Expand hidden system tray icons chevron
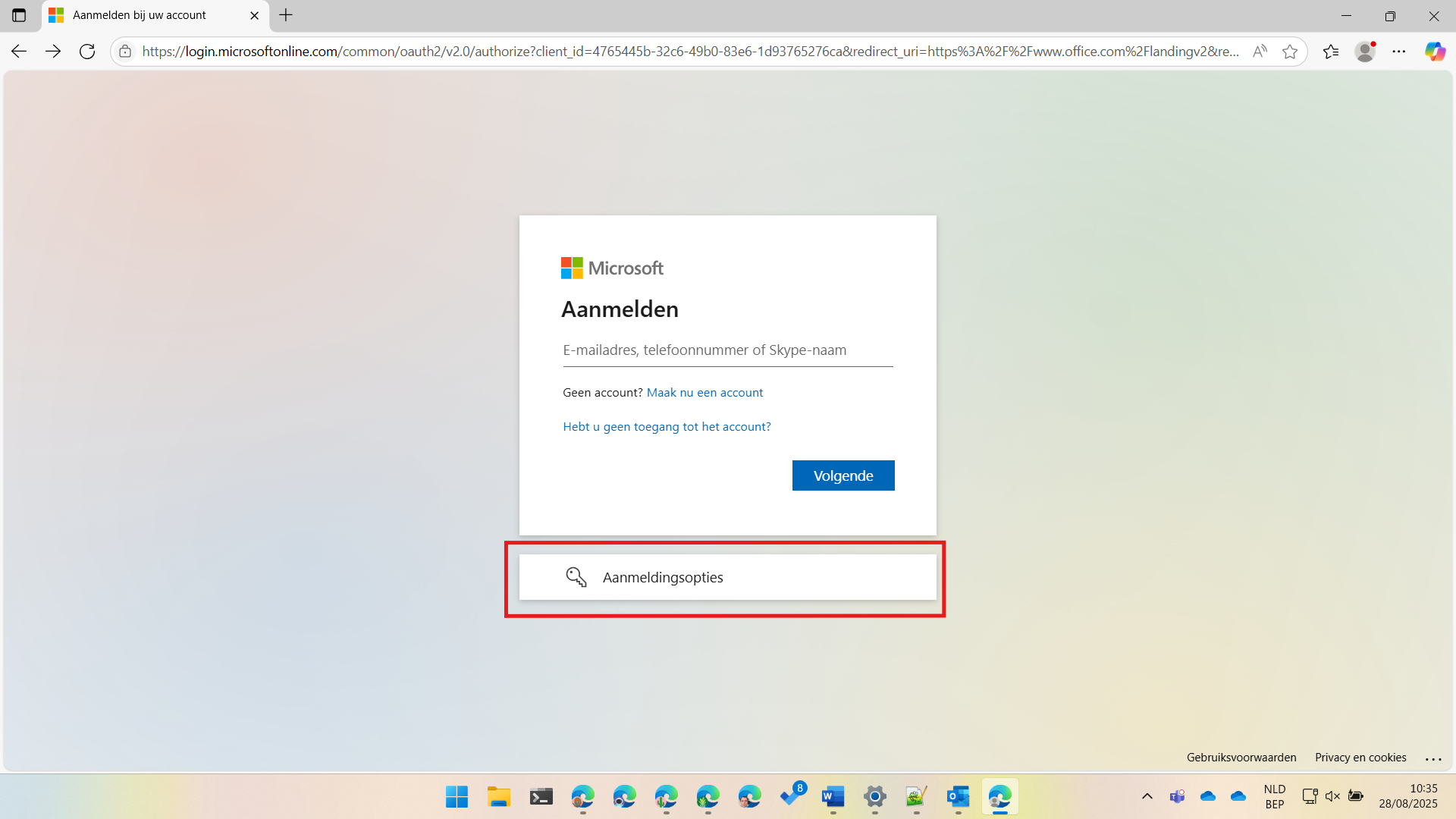The image size is (1456, 819). point(1147,796)
